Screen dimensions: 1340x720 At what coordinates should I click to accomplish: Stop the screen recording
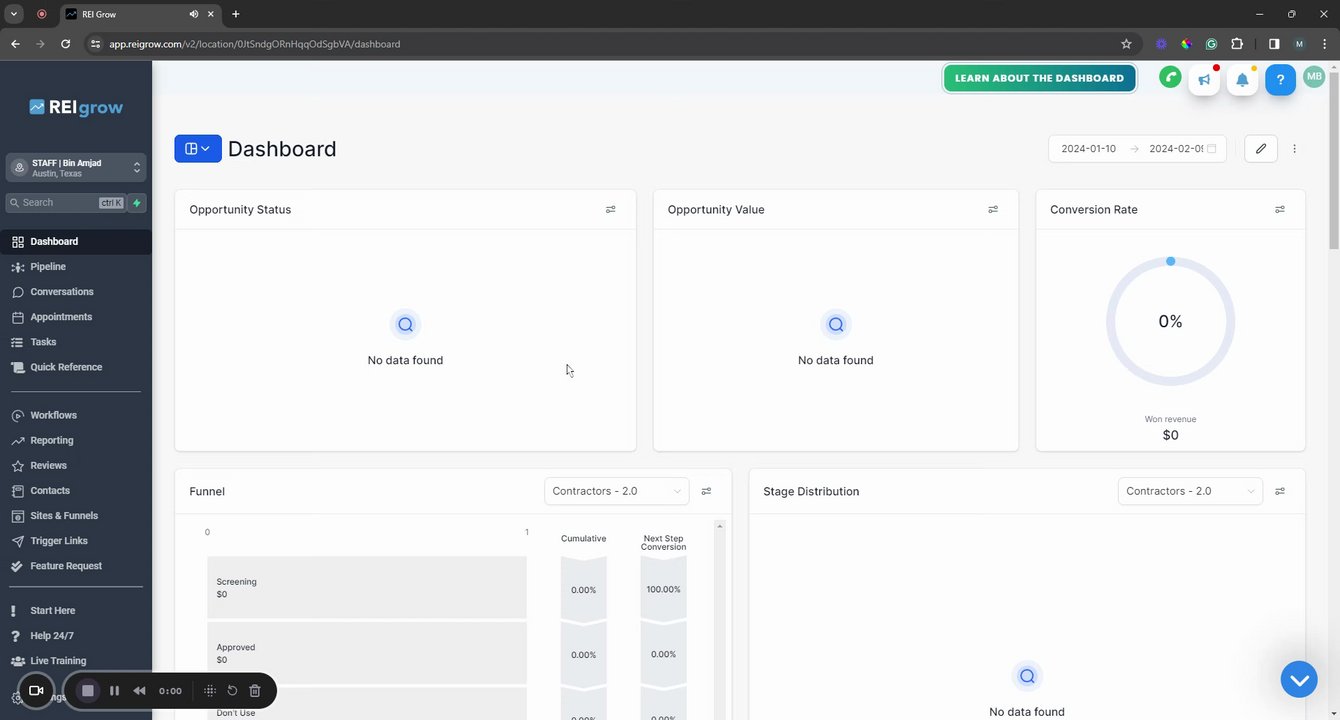[x=88, y=691]
